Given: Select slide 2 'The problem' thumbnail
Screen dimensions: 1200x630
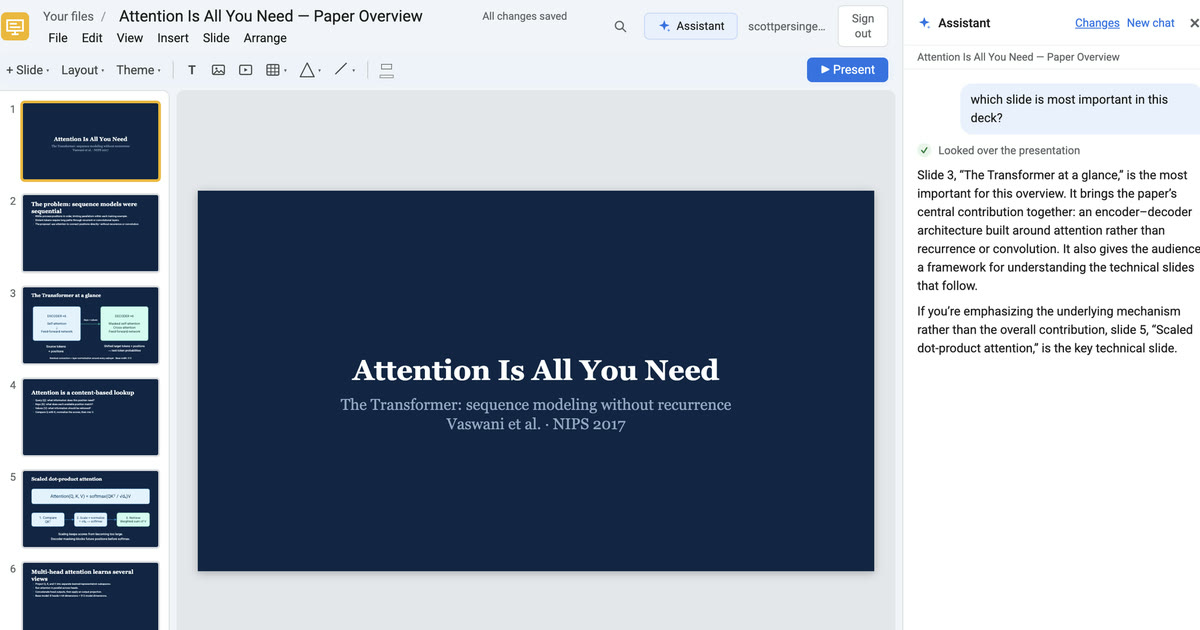Looking at the screenshot, I should 90,233.
